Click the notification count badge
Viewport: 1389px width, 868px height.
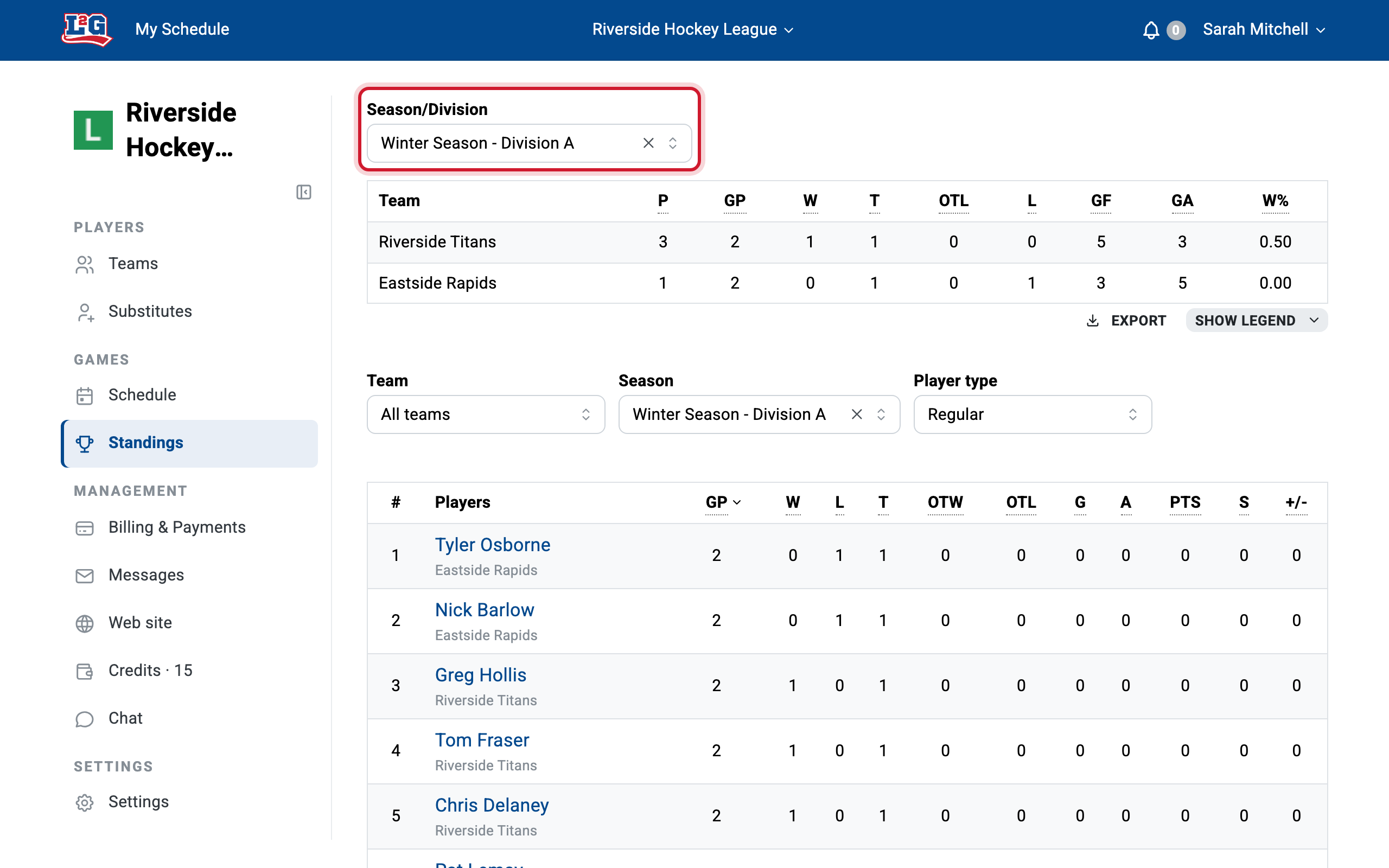(x=1175, y=30)
